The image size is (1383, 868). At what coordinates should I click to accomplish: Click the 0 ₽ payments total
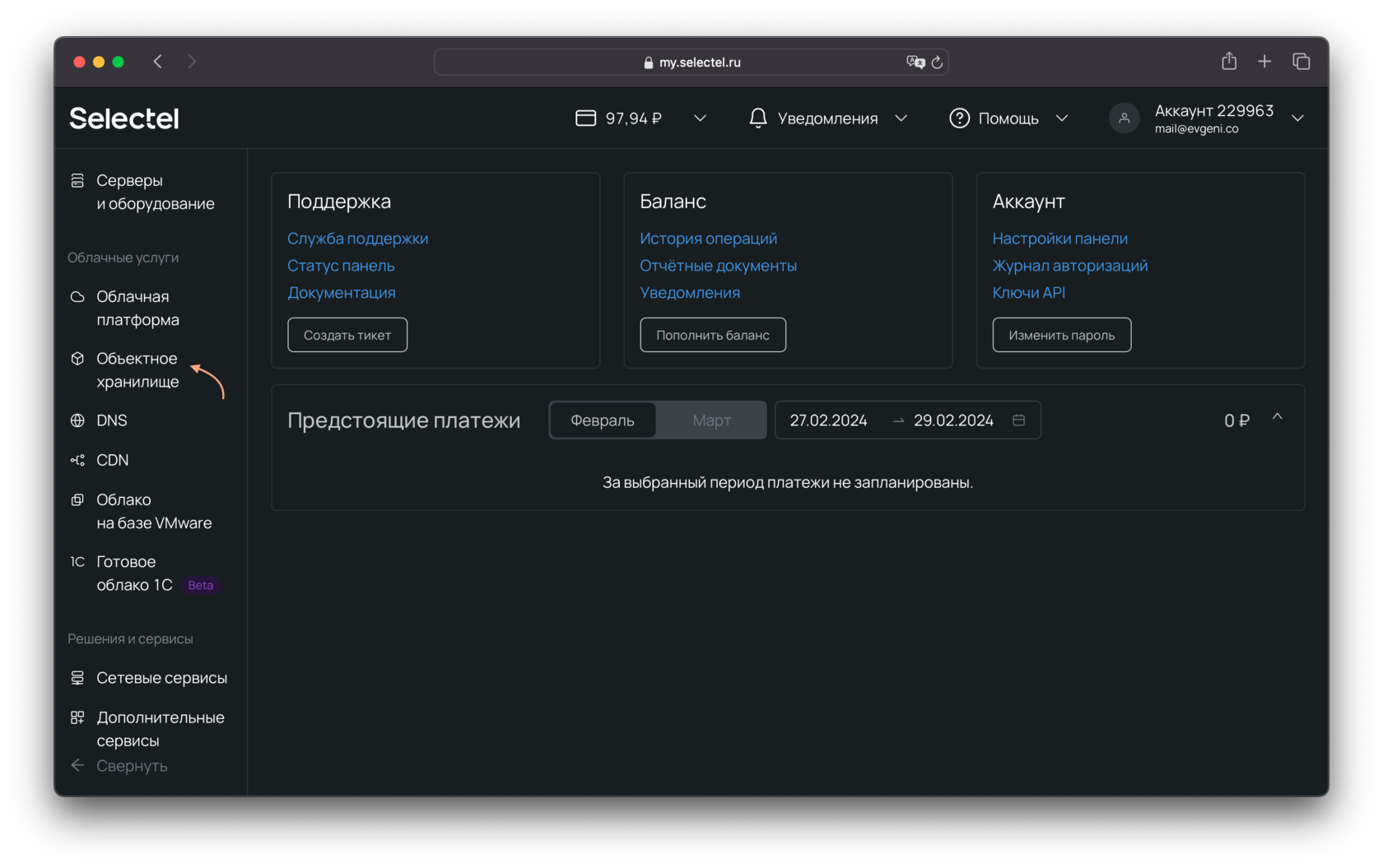click(1236, 420)
